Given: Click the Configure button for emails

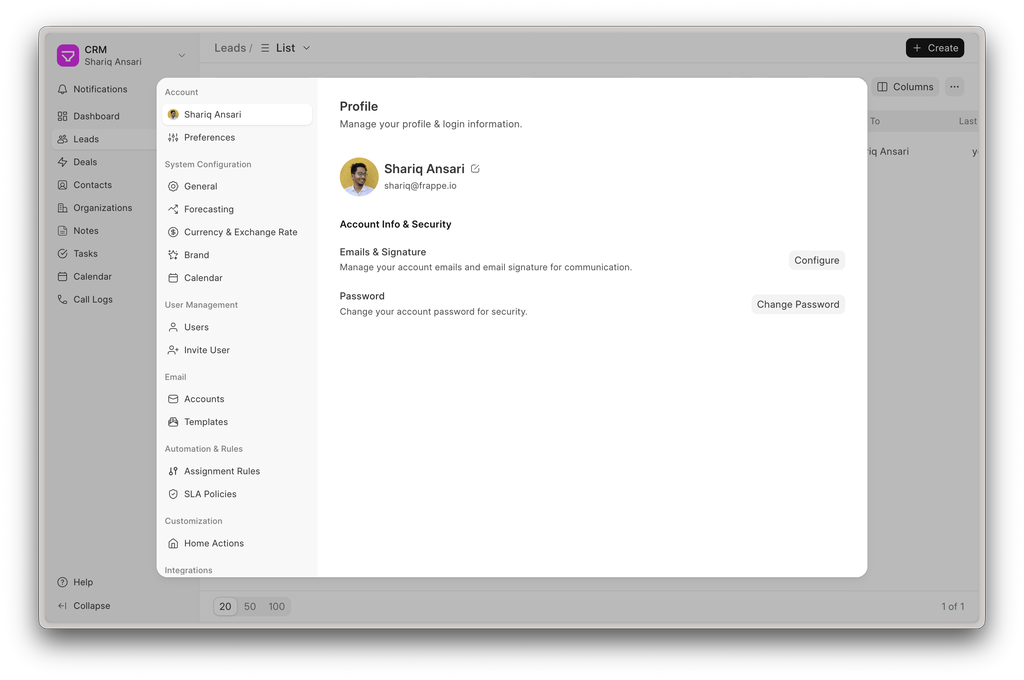Looking at the screenshot, I should coord(816,260).
